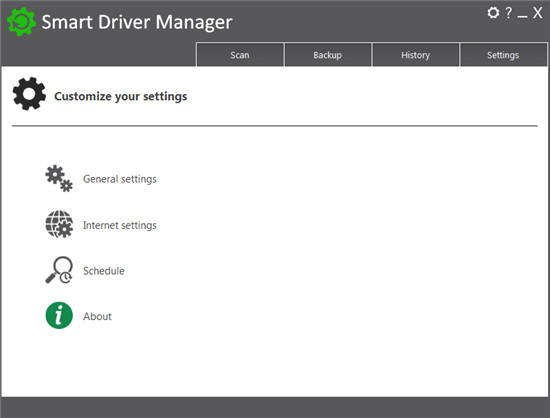Switch to the Backup tab
The width and height of the screenshot is (550, 418).
(328, 55)
